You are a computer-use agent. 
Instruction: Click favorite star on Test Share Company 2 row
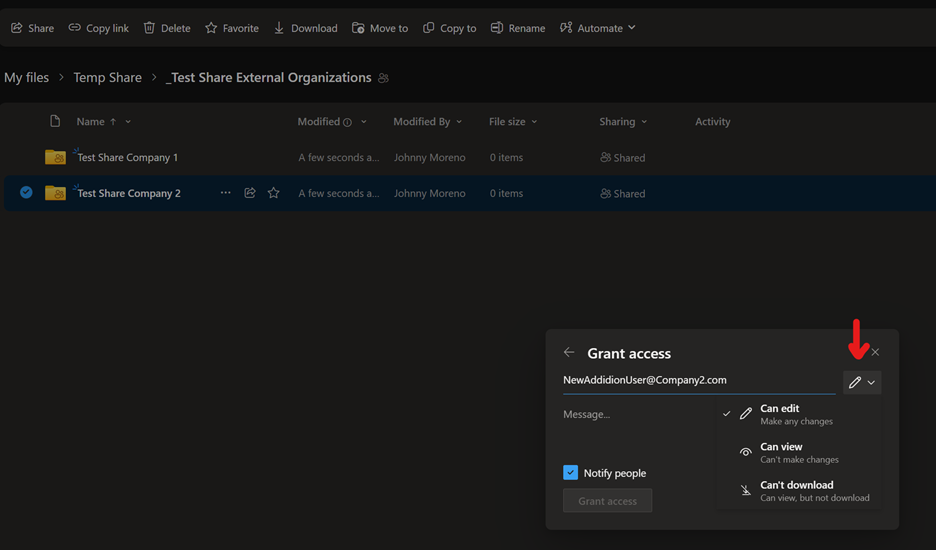tap(273, 193)
